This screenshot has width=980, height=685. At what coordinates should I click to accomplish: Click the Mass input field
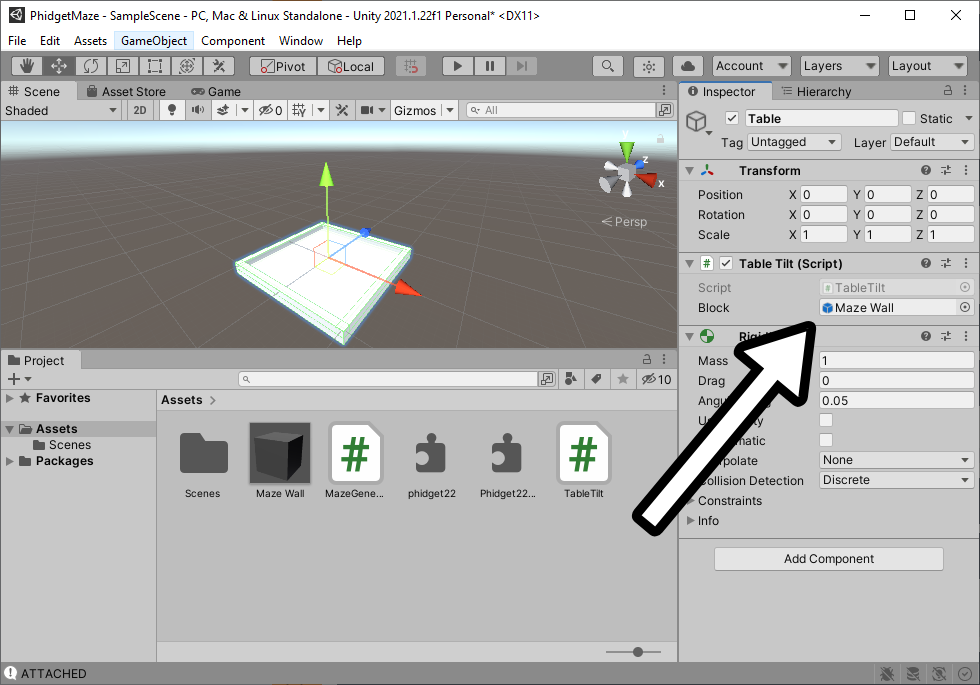coord(896,360)
